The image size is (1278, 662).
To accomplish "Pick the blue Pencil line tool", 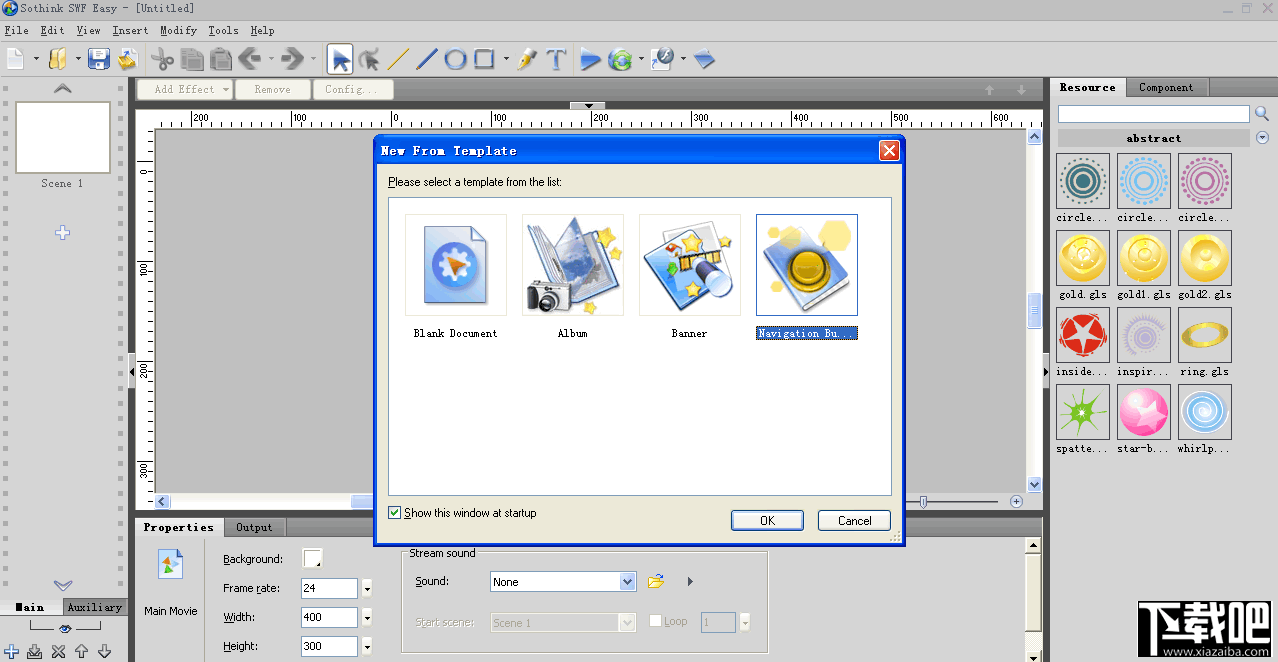I will [427, 59].
